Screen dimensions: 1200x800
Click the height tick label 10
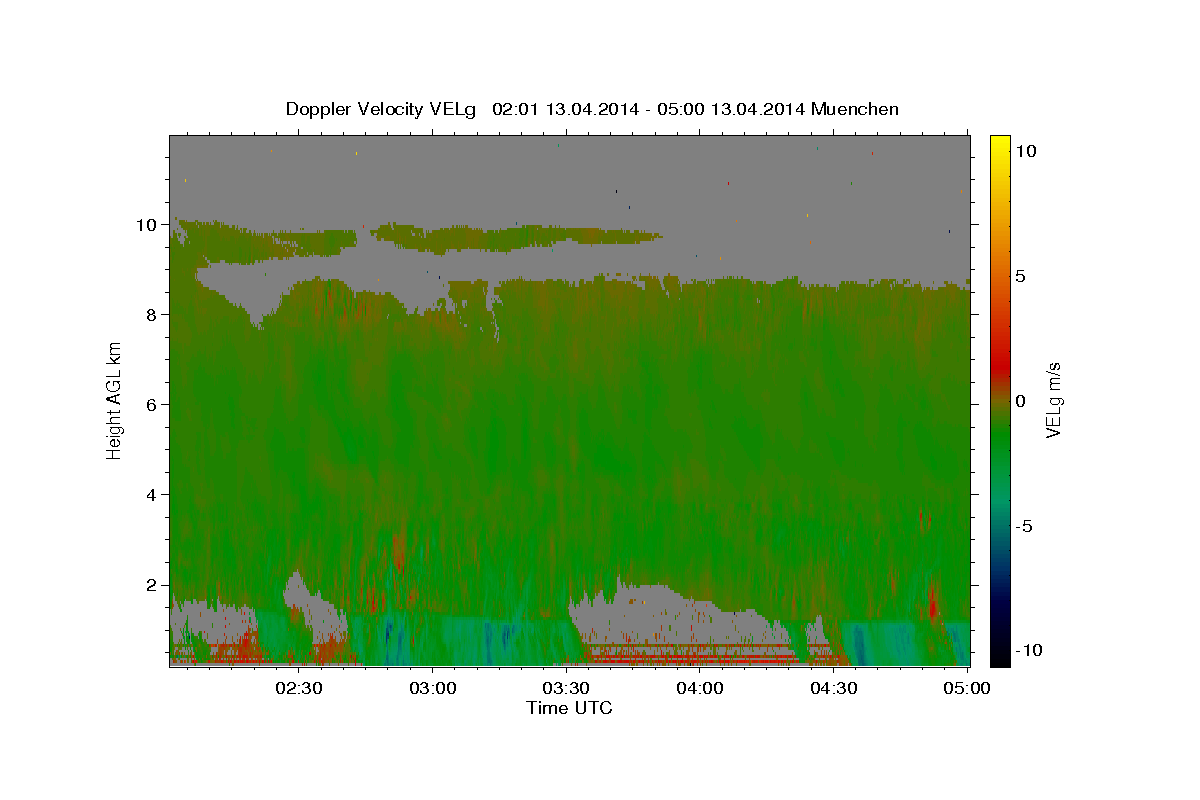click(x=148, y=225)
